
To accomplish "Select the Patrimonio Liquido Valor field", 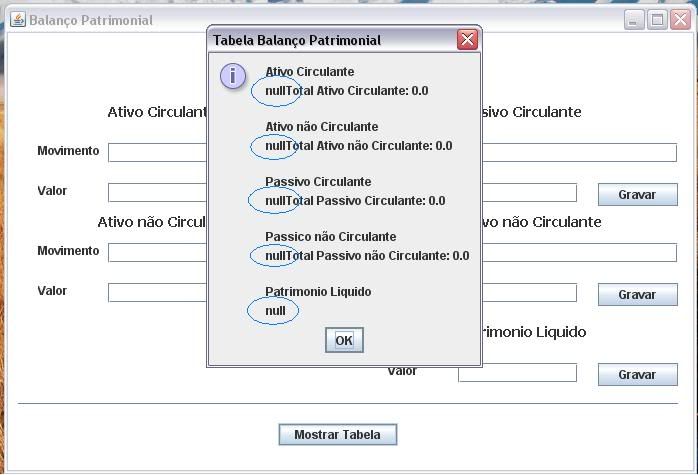I will point(517,373).
